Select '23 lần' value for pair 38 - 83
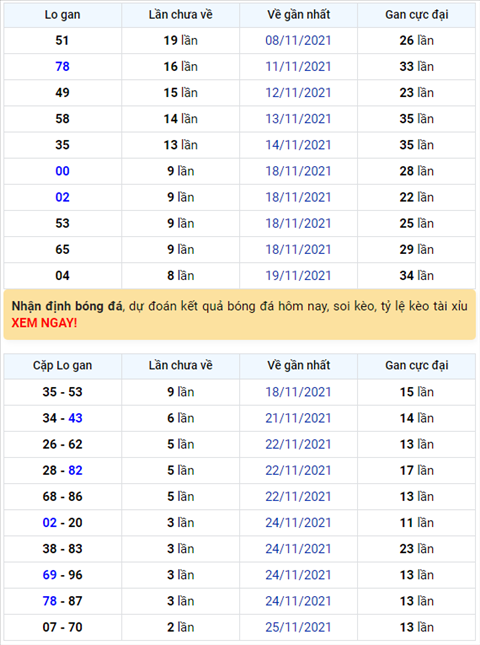The height and width of the screenshot is (645, 480). pyautogui.click(x=417, y=549)
